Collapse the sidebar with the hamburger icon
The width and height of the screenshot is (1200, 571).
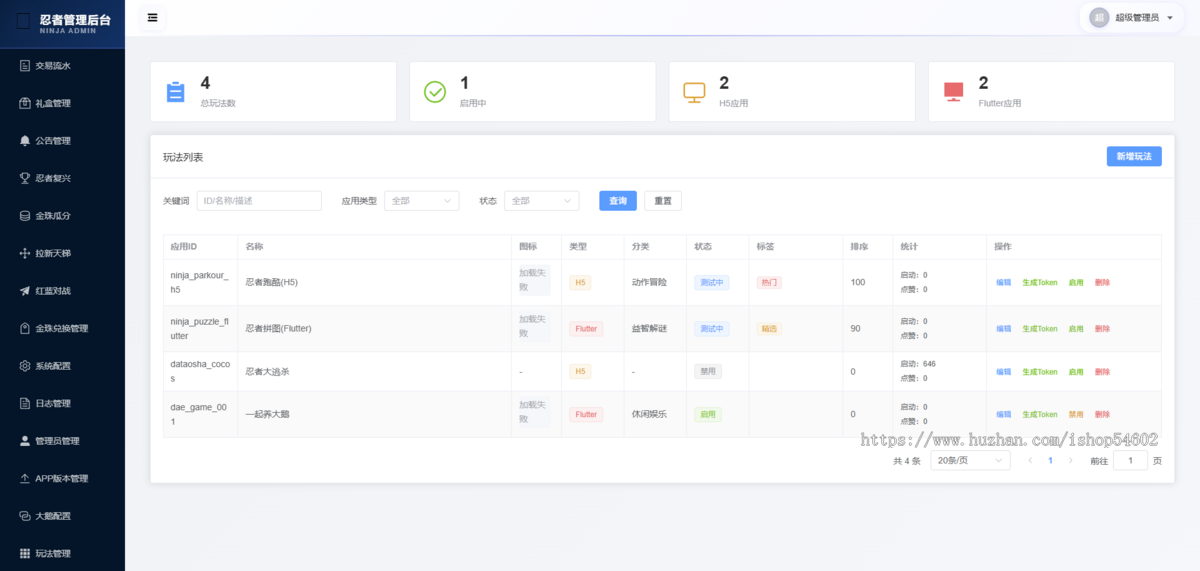click(152, 17)
